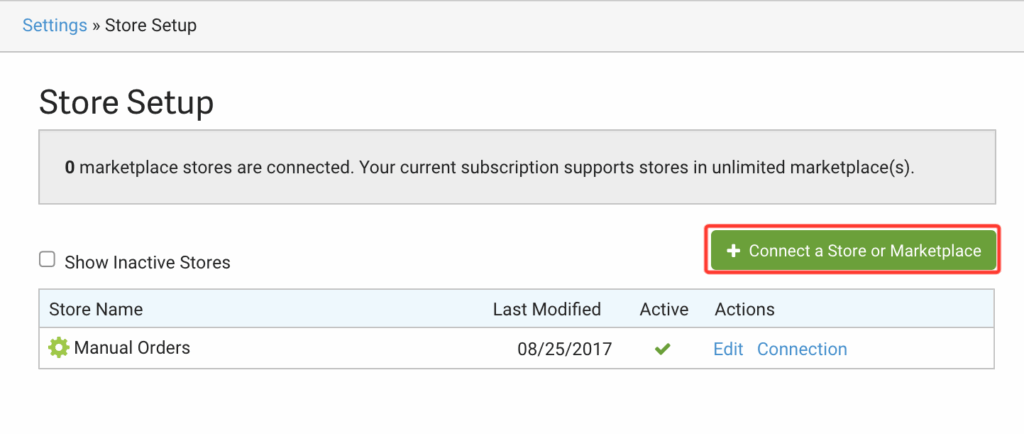The height and width of the screenshot is (434, 1024).
Task: Select the Manual Orders store name
Action: click(132, 348)
